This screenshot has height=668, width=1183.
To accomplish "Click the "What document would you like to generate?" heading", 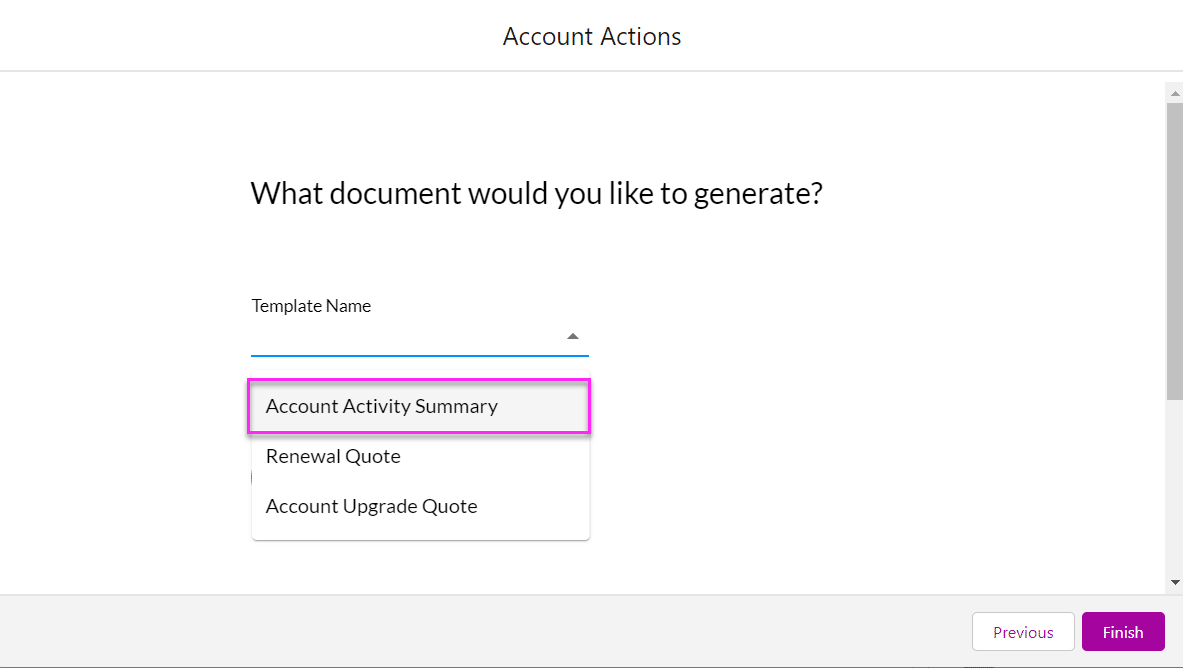I will [536, 193].
